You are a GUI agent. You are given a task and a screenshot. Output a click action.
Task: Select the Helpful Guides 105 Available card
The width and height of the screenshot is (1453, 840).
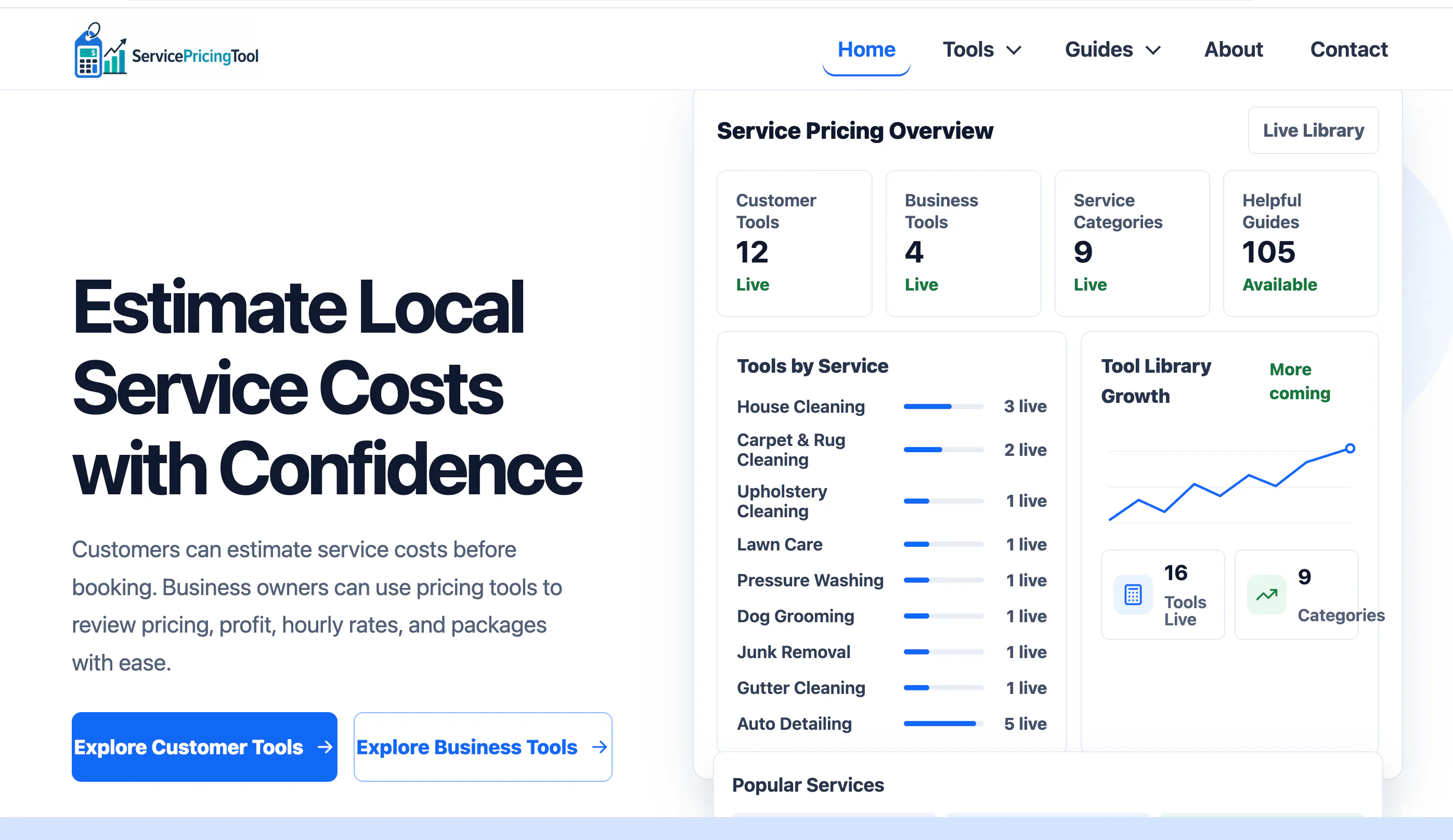click(1301, 243)
